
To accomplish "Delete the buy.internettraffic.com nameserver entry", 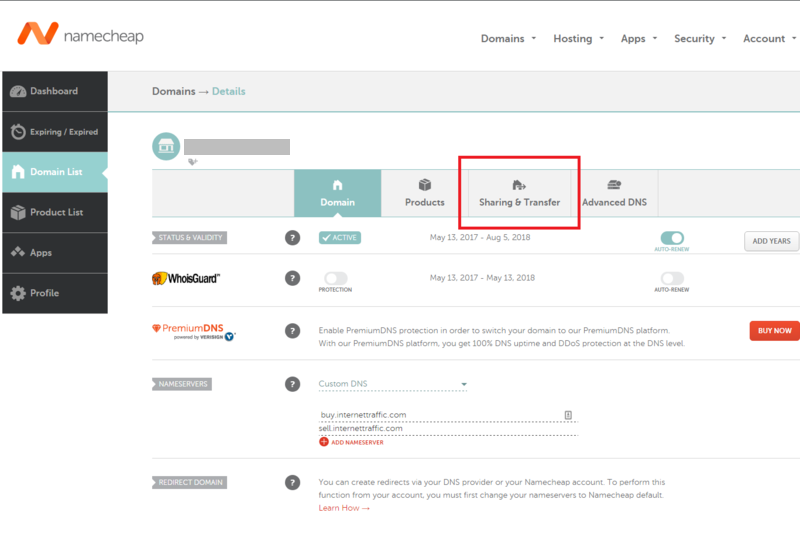I will coord(567,414).
